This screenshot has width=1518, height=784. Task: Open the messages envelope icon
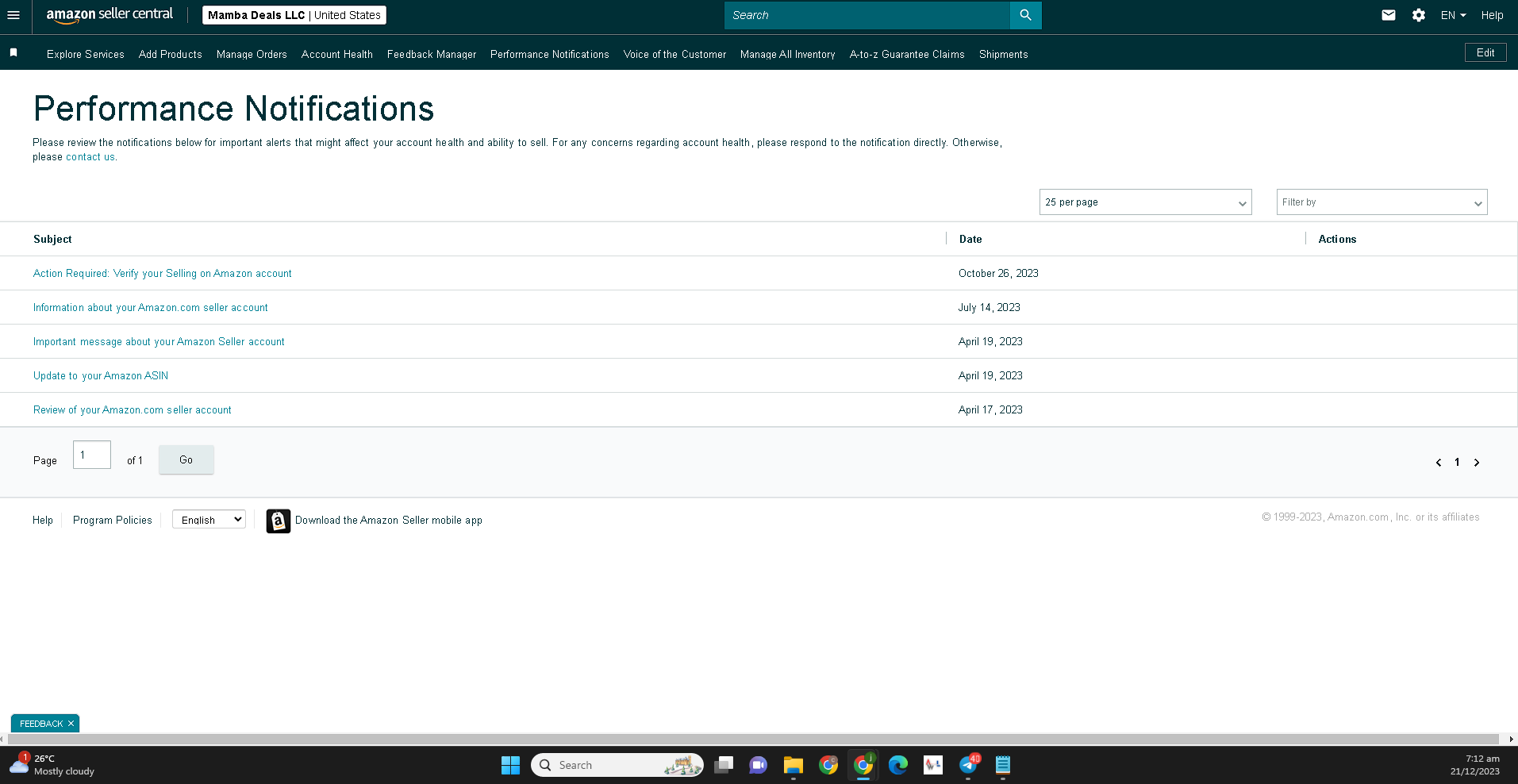[x=1389, y=15]
